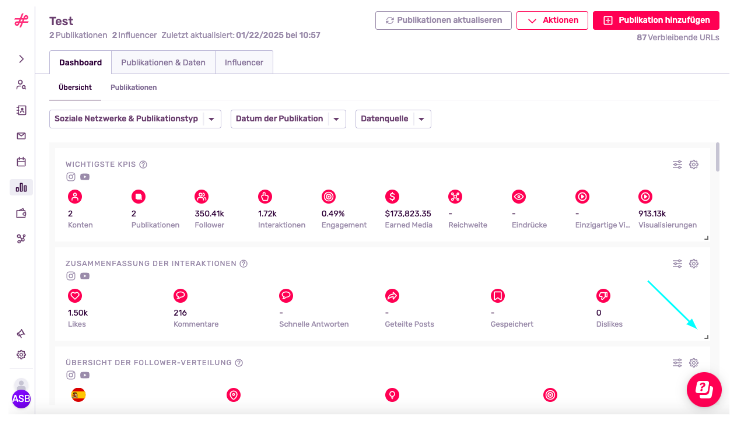Click the settings gear in the sidebar
Screen dimensions: 735x423
[x=21, y=355]
